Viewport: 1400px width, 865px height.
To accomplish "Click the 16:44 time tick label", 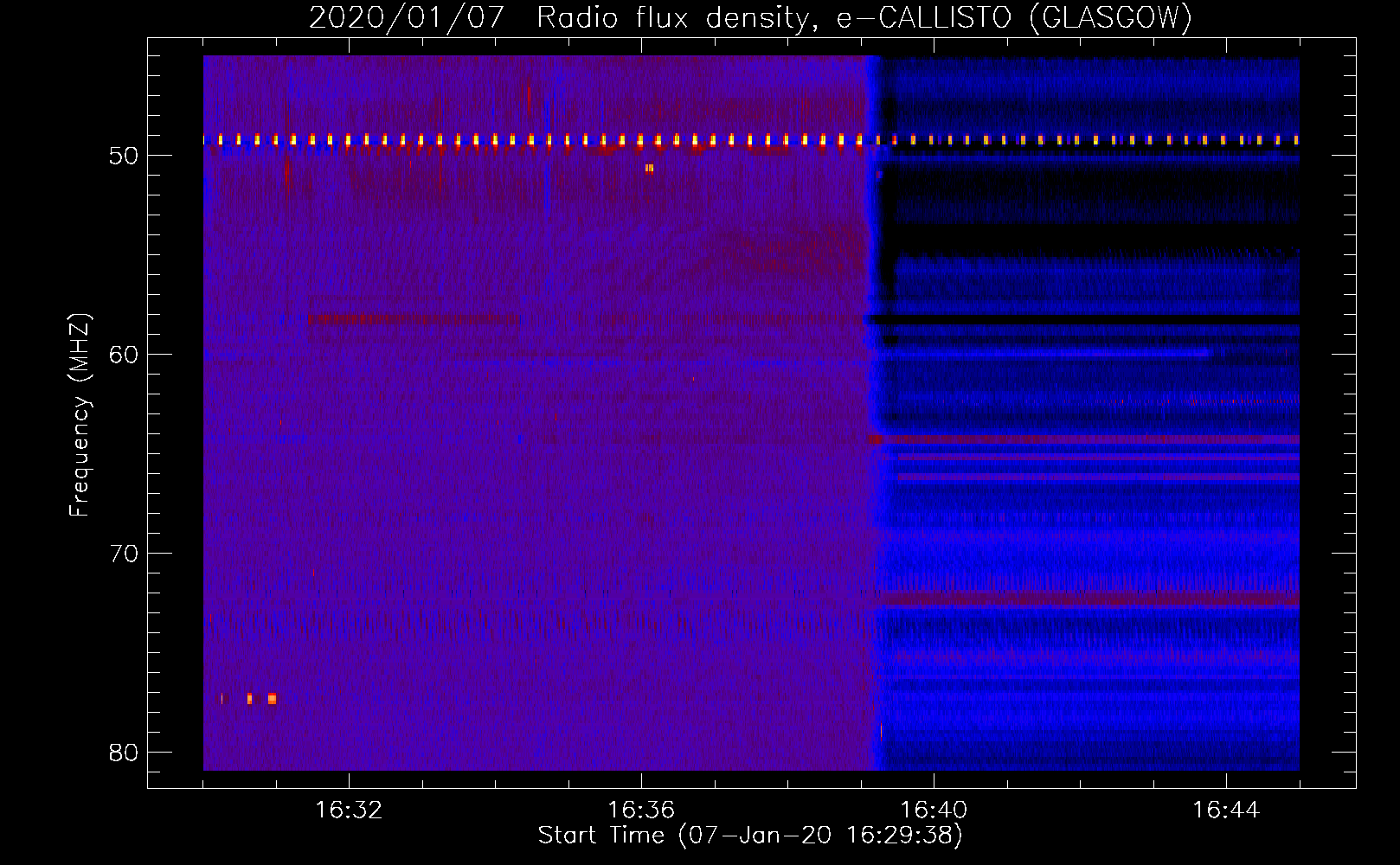I will click(1226, 811).
